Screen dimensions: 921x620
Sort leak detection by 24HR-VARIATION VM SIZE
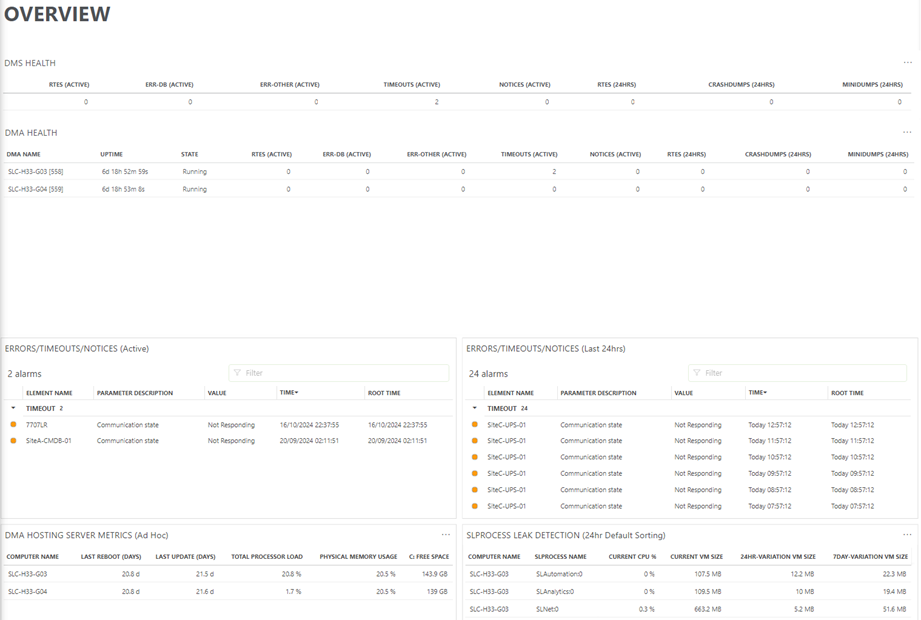[x=778, y=557]
